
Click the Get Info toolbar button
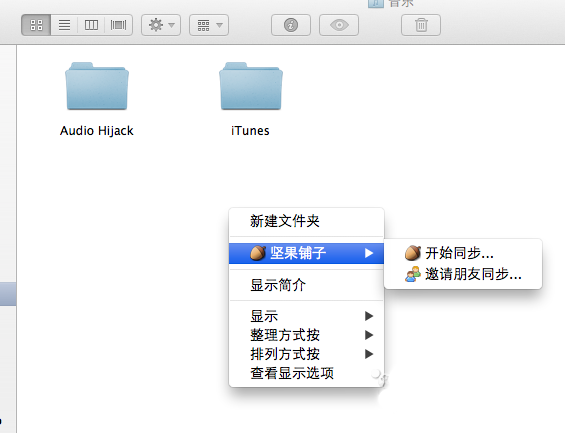(291, 25)
